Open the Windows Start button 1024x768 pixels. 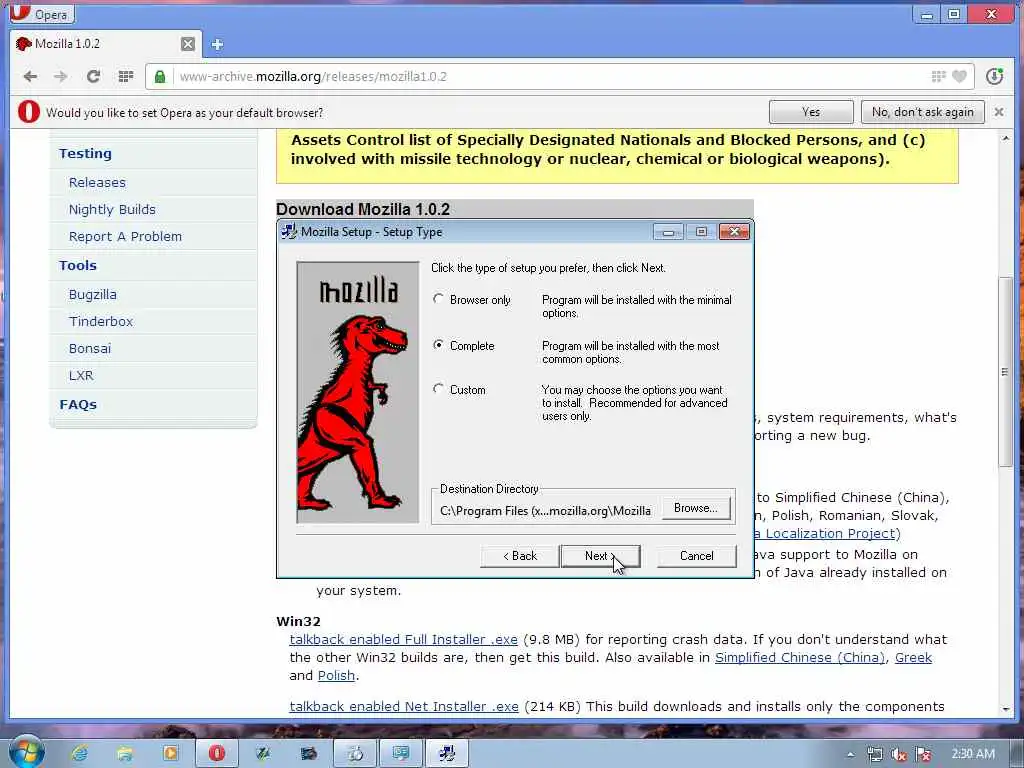click(x=26, y=752)
